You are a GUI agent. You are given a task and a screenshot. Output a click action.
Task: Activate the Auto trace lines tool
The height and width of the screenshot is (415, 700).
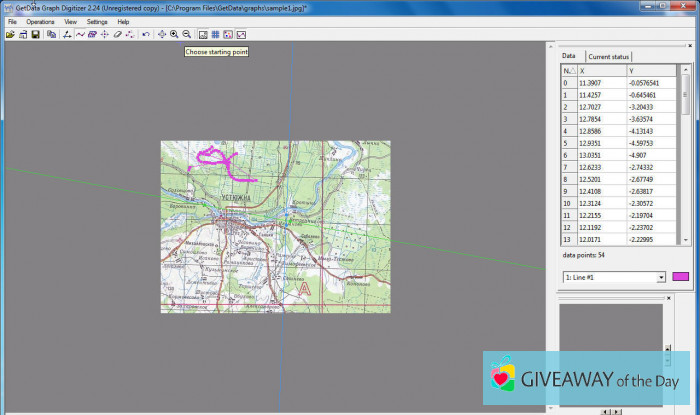(80, 34)
